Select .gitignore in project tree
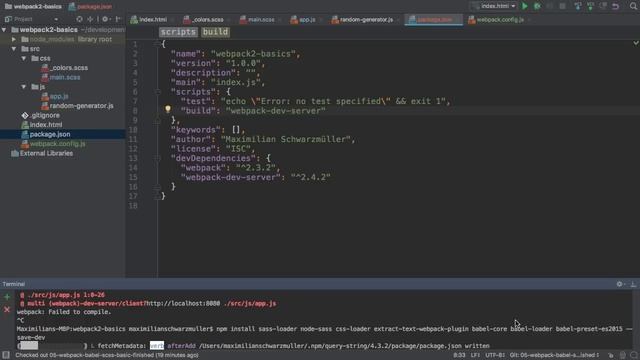Screen dimensions: 640x360 click(x=44, y=116)
